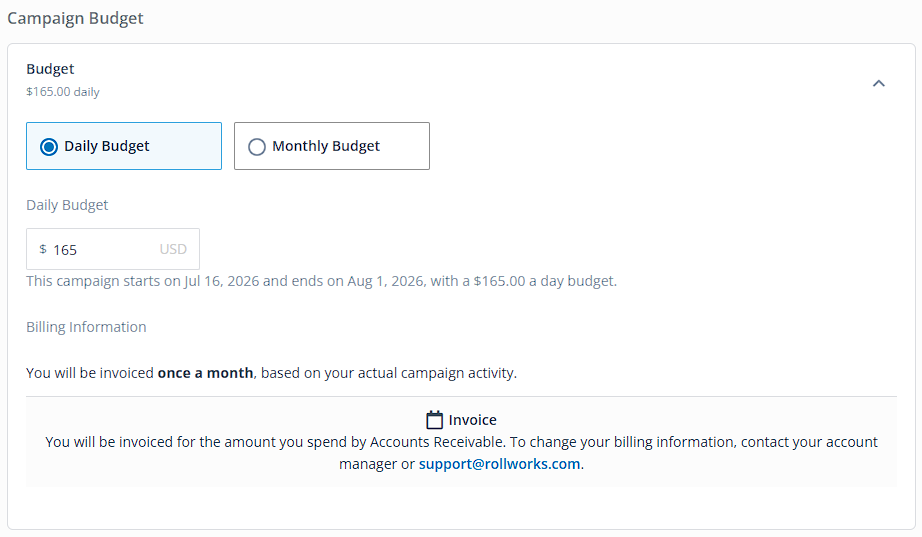Select the Daily Budget radio circle
Screen dimensions: 922x537
pyautogui.click(x=49, y=146)
